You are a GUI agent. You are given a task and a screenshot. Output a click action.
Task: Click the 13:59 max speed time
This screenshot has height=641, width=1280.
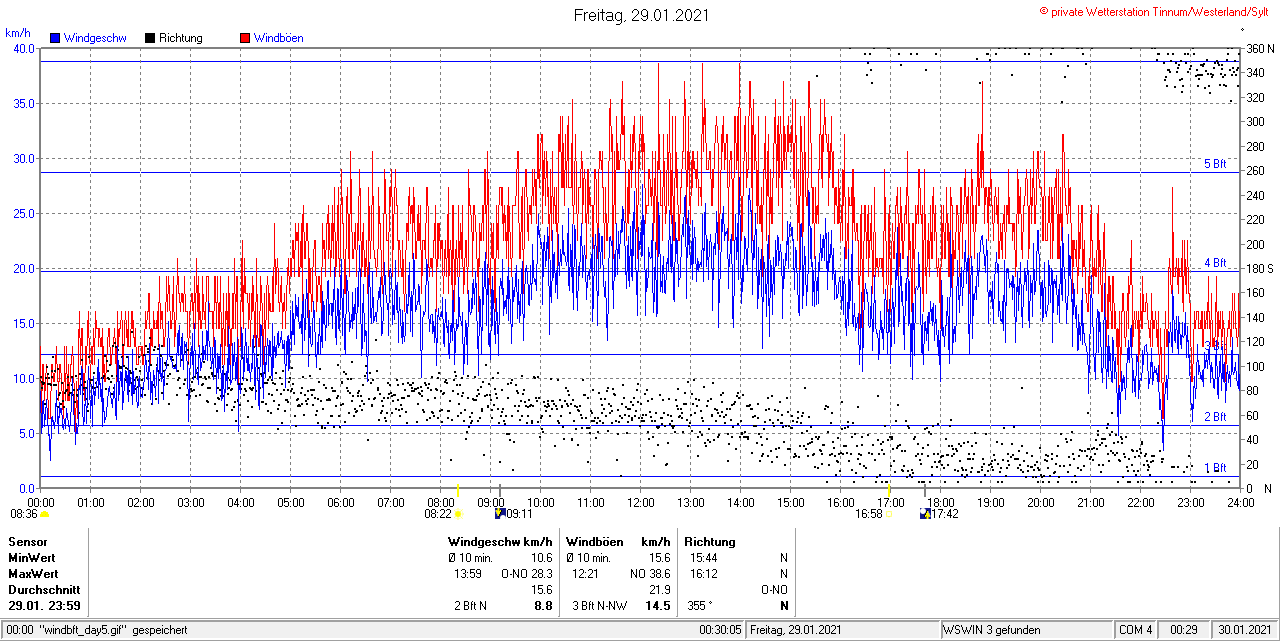click(468, 574)
